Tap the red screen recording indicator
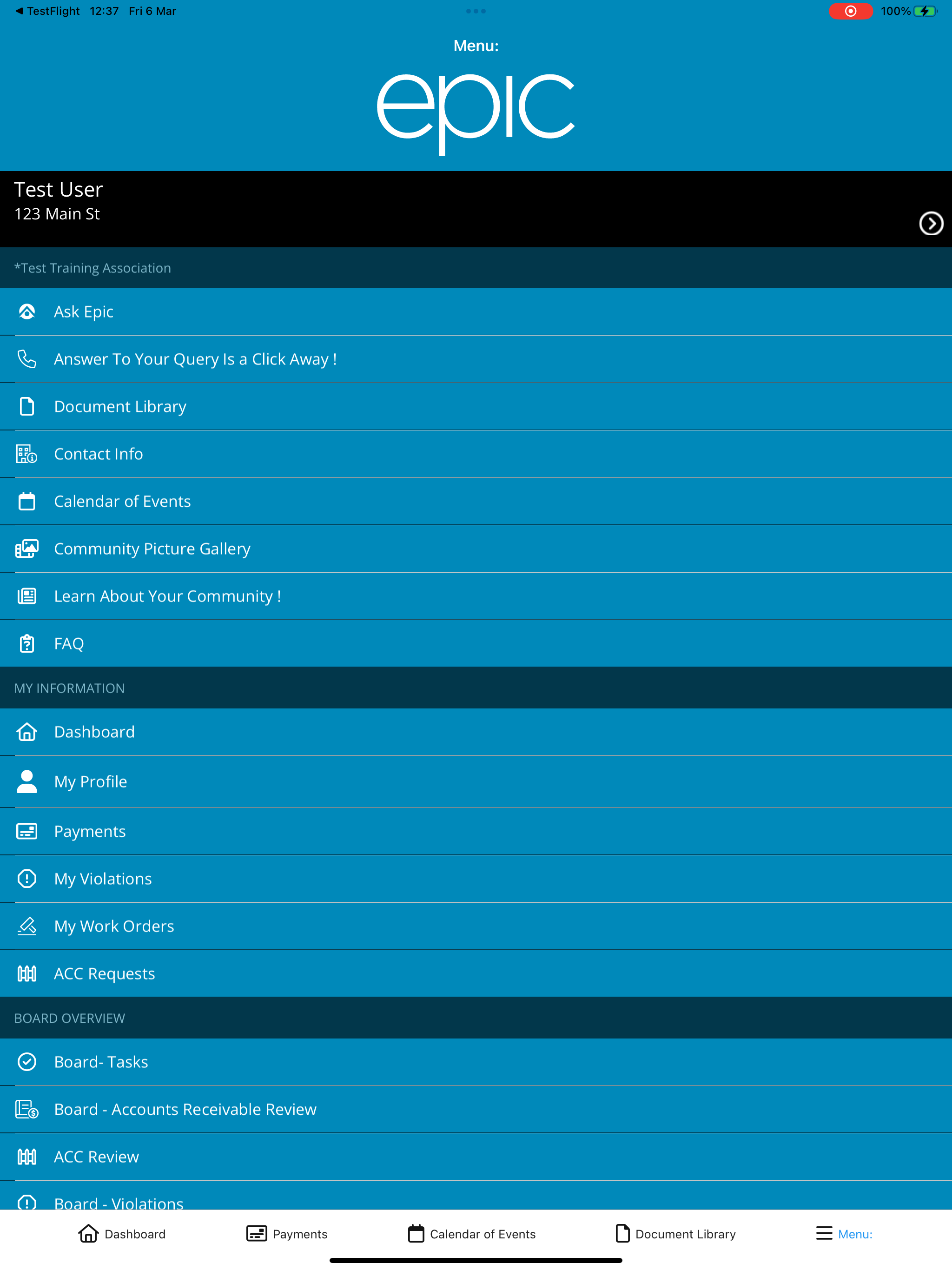Screen dimensions: 952x1270 850,11
